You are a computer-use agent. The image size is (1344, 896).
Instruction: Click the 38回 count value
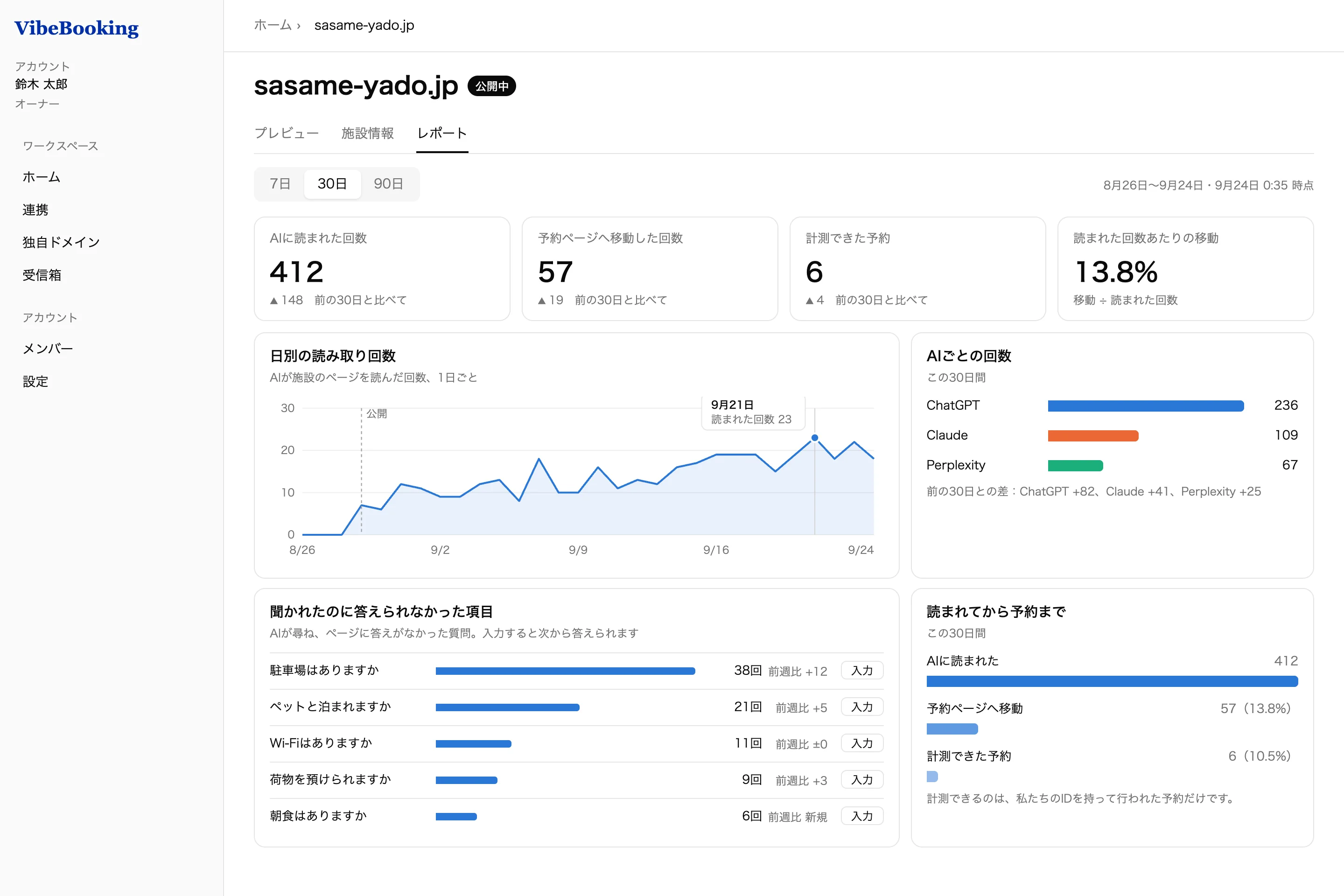(x=748, y=670)
